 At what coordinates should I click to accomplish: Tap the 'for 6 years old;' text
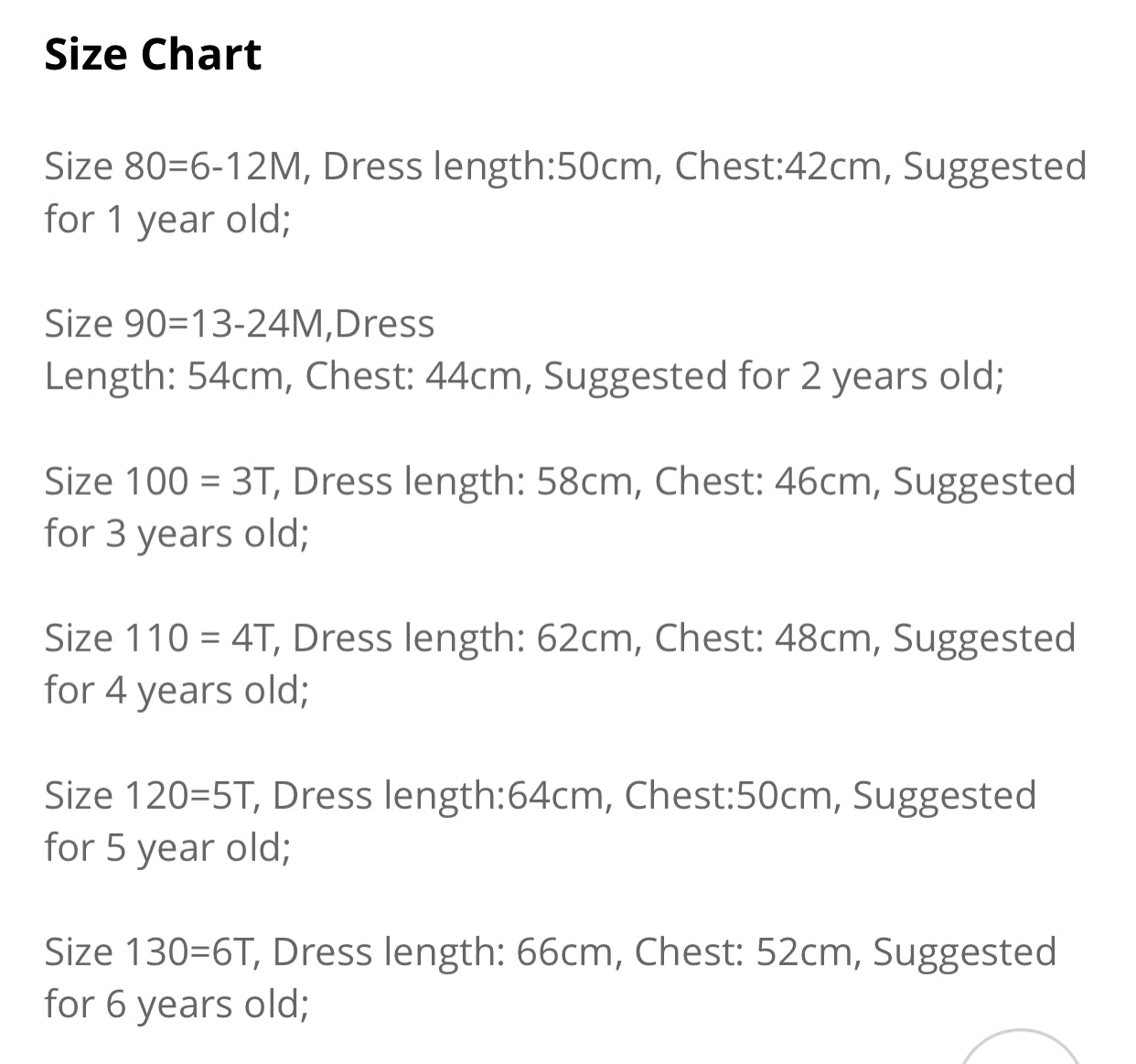click(177, 1005)
